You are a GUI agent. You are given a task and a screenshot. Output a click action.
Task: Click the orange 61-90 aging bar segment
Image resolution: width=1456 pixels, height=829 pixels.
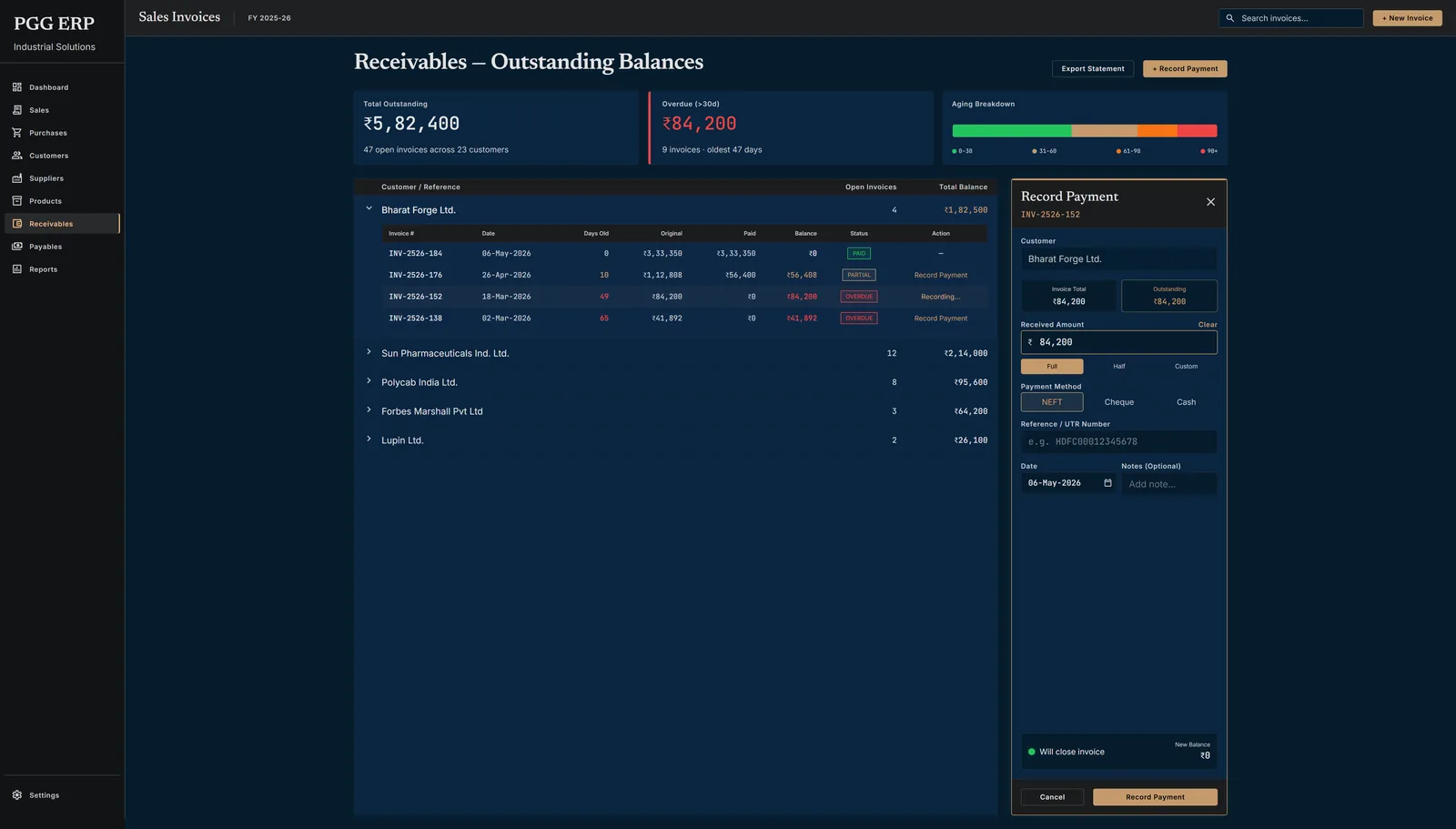[x=1158, y=131]
